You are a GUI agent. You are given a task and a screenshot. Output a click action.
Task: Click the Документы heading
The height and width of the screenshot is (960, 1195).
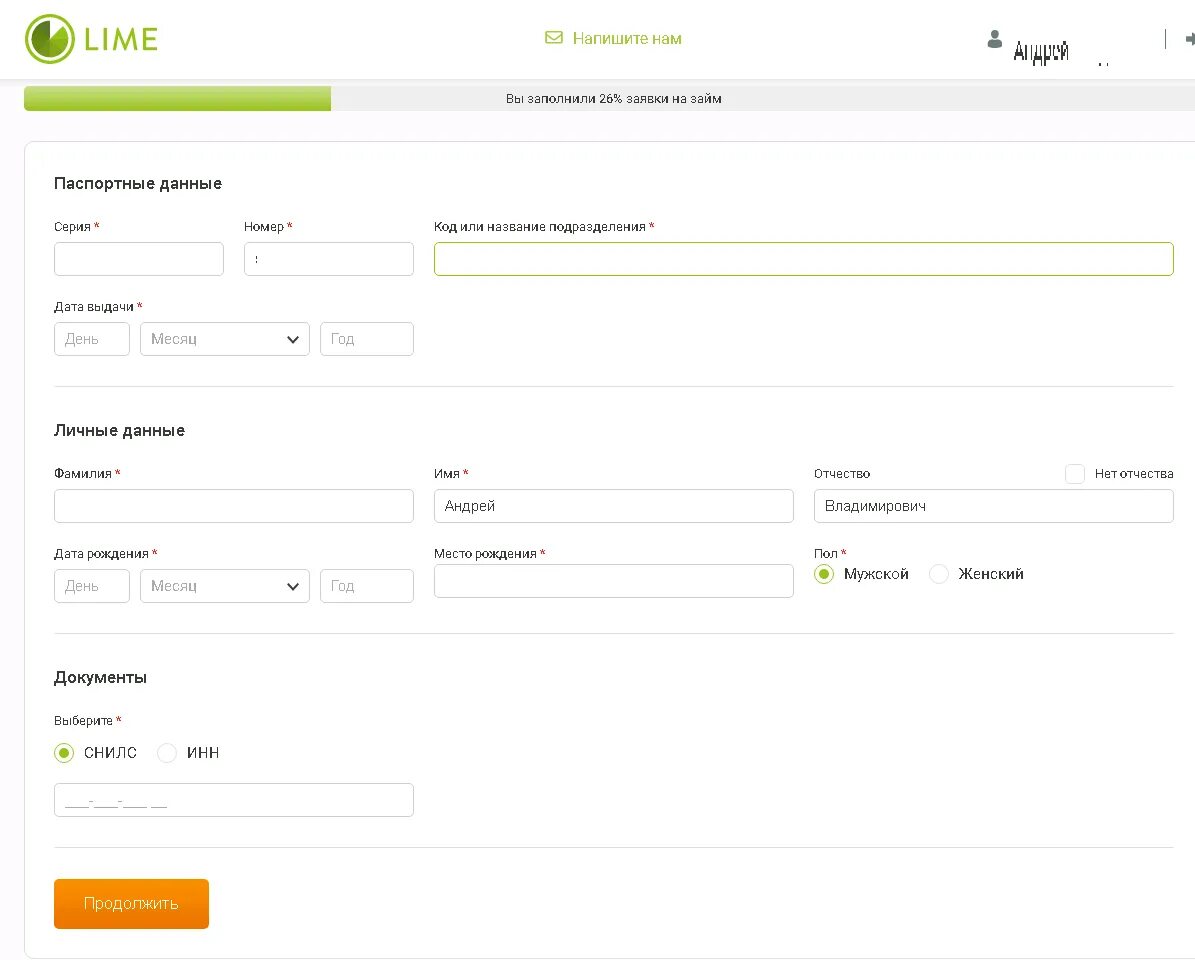(x=101, y=677)
